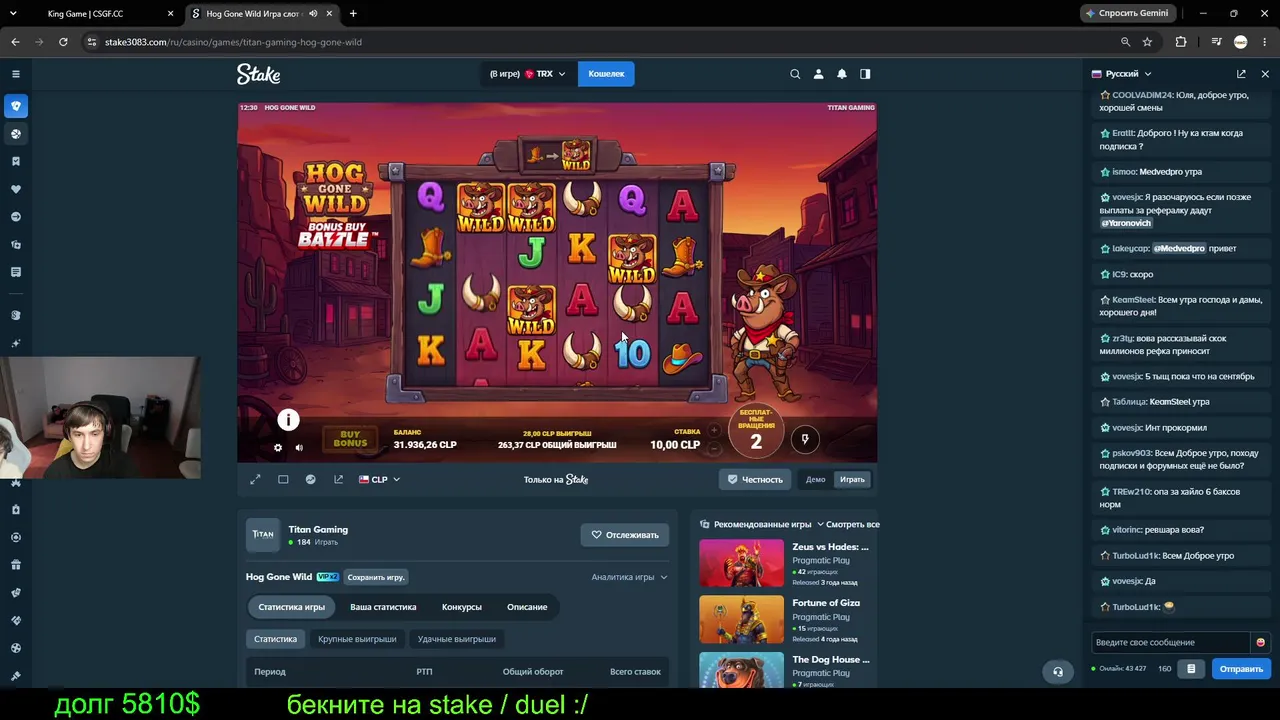
Task: Open game settings gear icon
Action: pyautogui.click(x=278, y=447)
